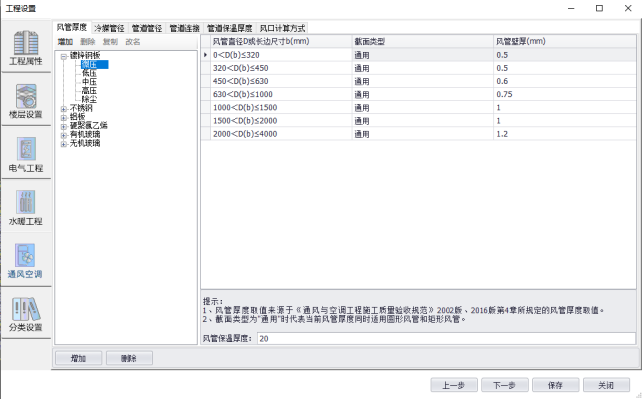The width and height of the screenshot is (642, 399).
Task: Expand the 不锈钢 tree node
Action: click(63, 109)
